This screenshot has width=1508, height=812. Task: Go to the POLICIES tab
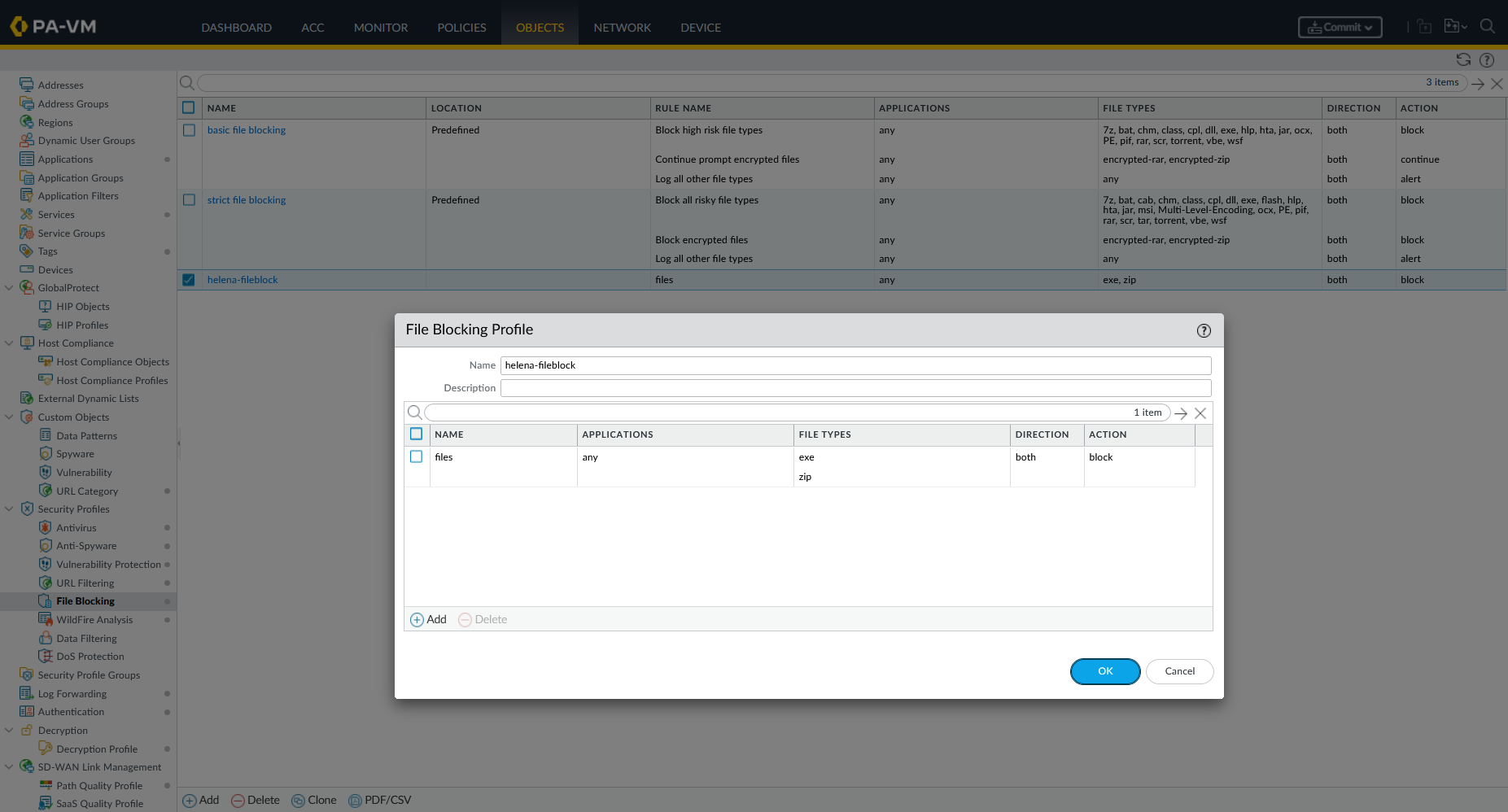click(x=461, y=28)
